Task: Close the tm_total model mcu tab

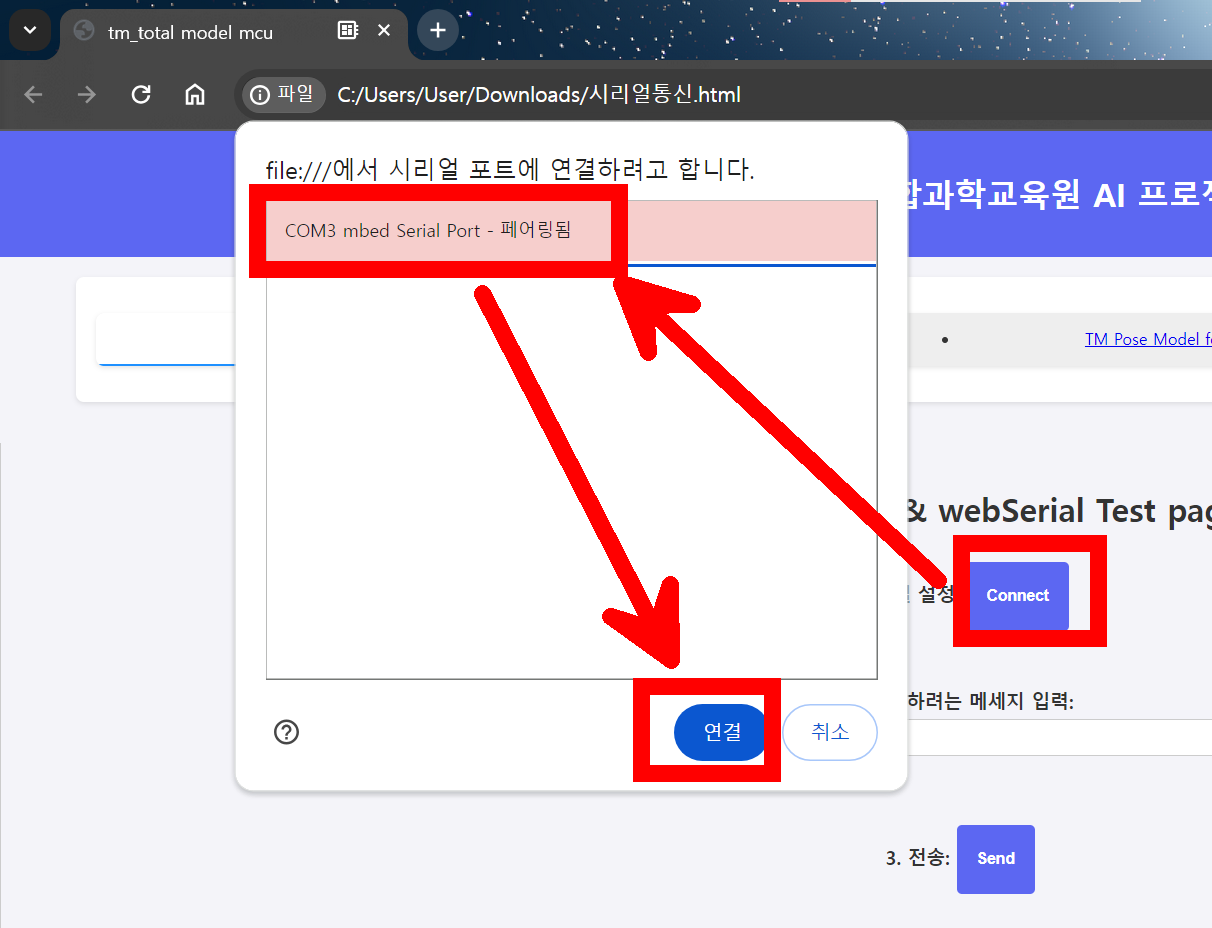Action: tap(384, 30)
